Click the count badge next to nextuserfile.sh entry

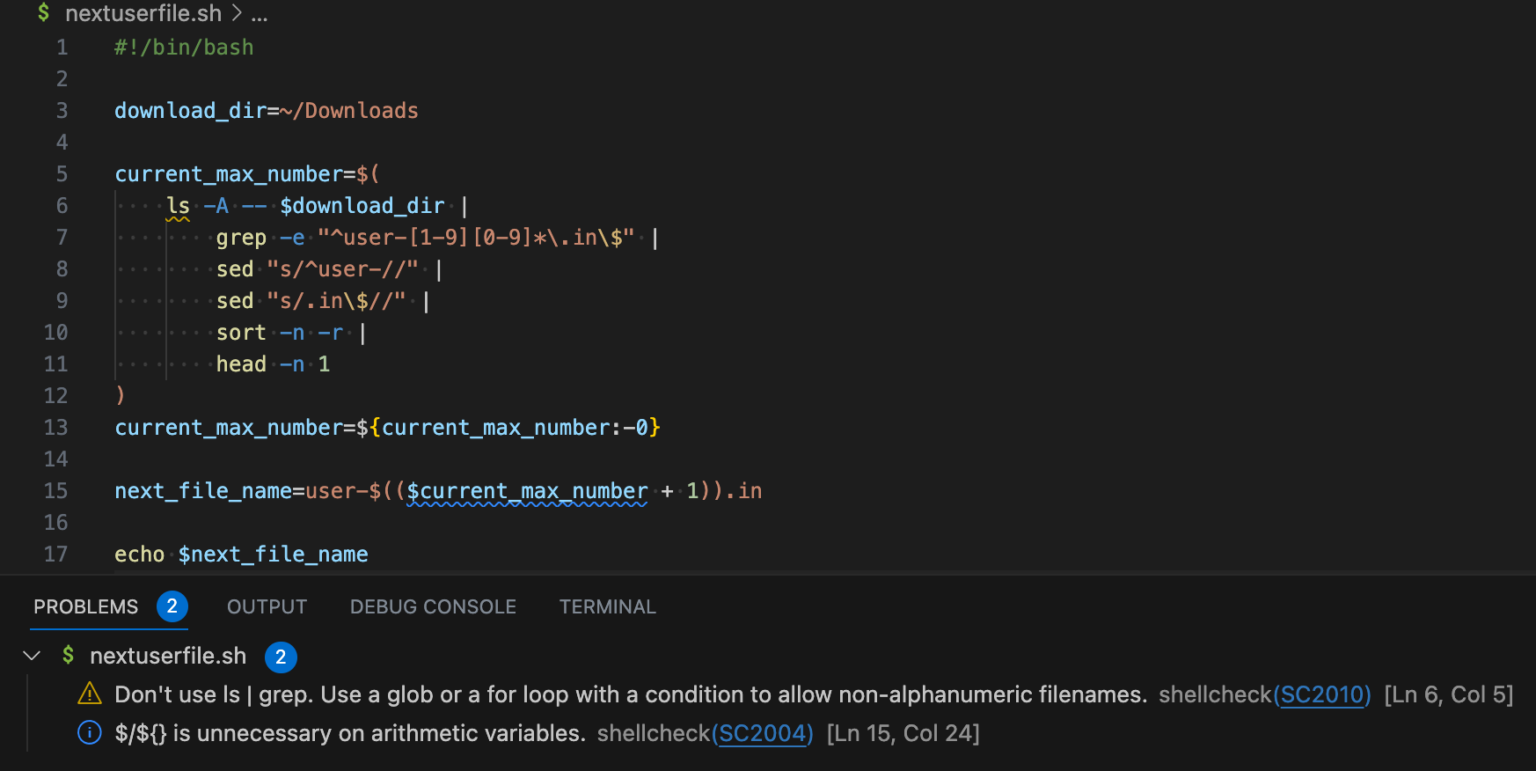point(281,657)
